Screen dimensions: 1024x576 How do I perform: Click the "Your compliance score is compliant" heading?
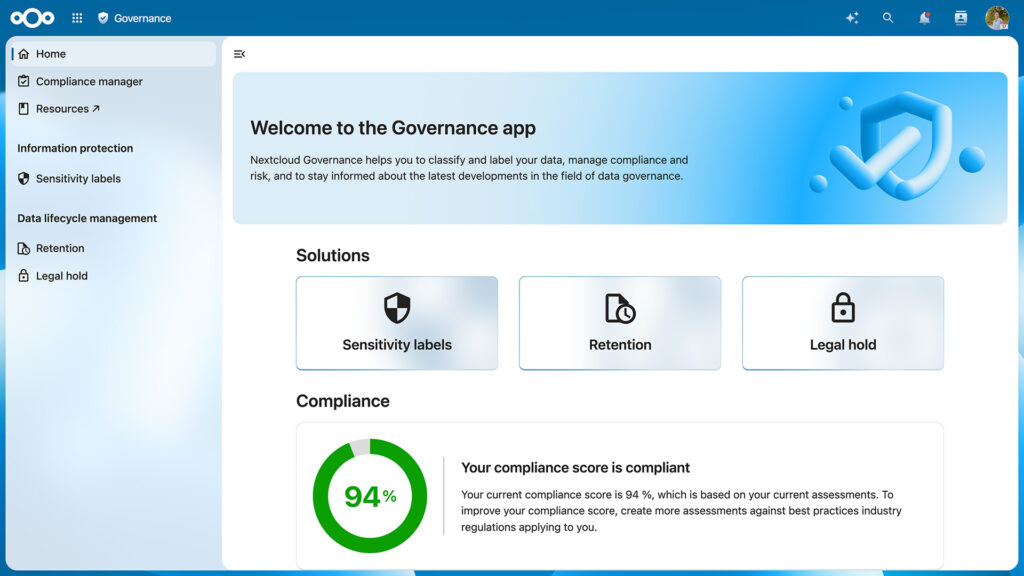pyautogui.click(x=575, y=468)
